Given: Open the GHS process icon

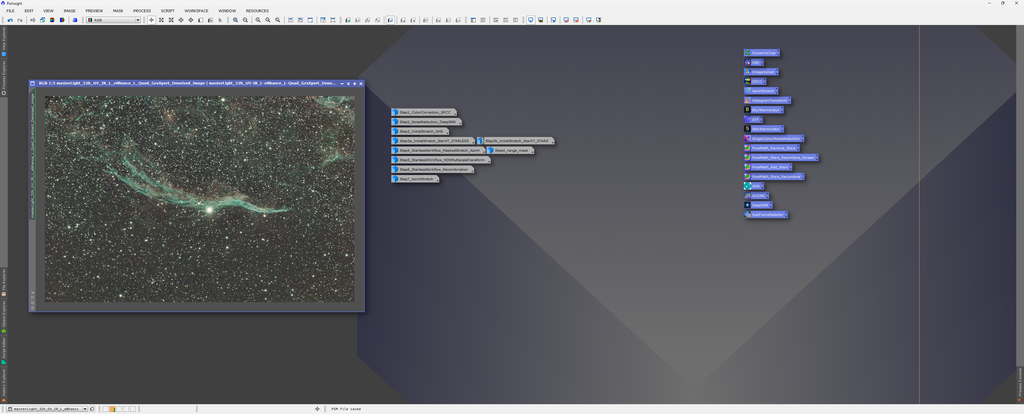Looking at the screenshot, I should (x=754, y=186).
